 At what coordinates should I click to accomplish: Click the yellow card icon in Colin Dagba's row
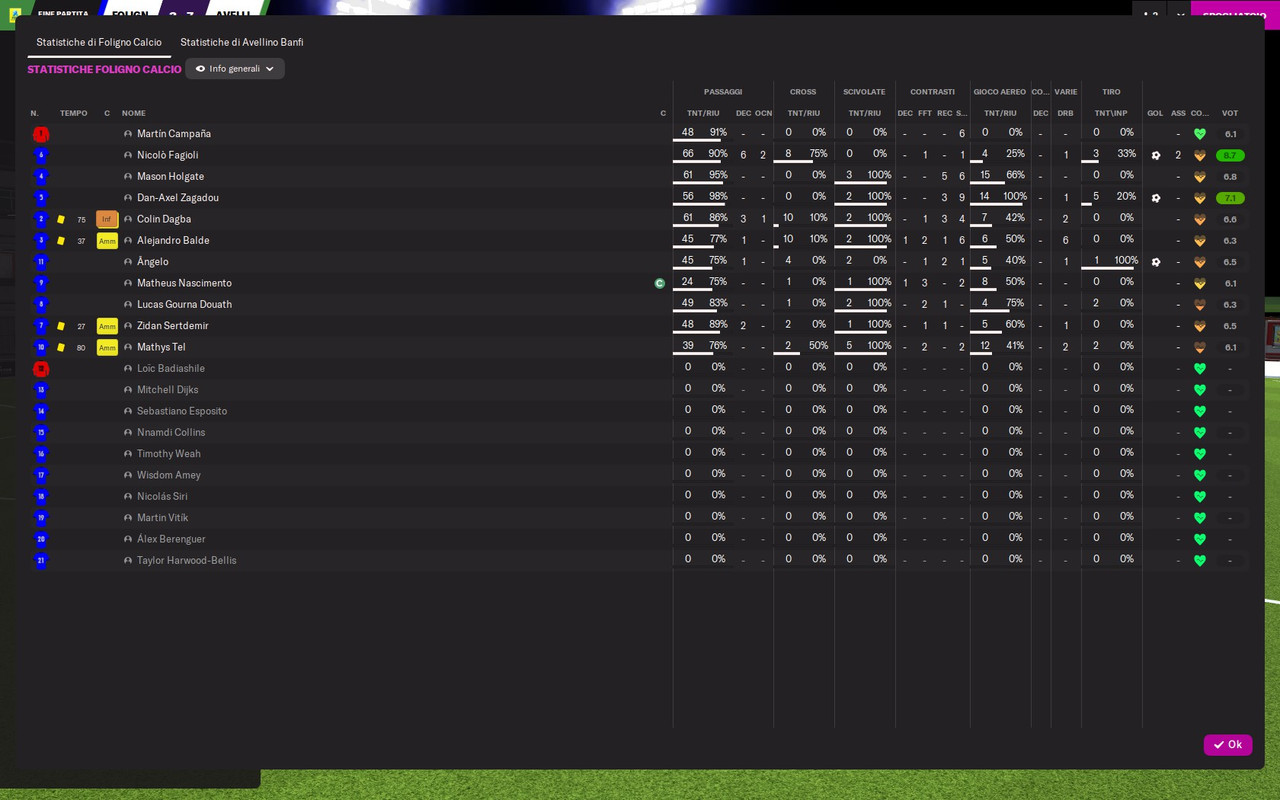61,219
